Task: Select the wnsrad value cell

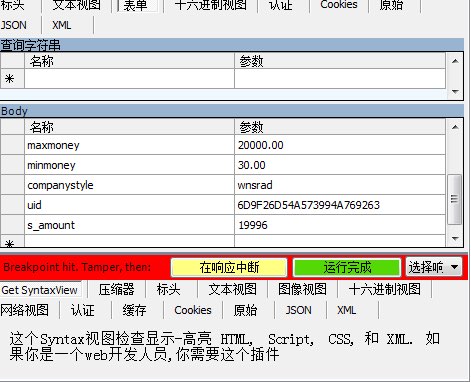Action: [x=340, y=185]
